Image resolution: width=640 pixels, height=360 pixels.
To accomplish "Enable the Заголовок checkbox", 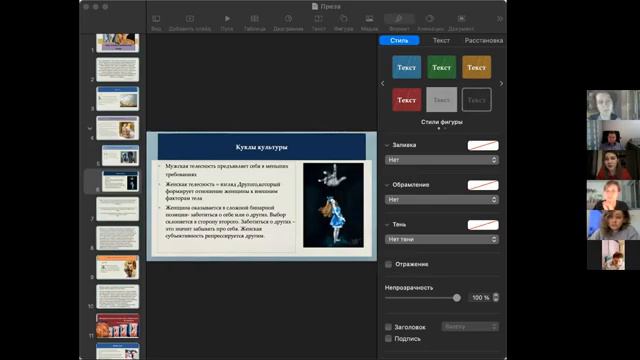I will (389, 327).
